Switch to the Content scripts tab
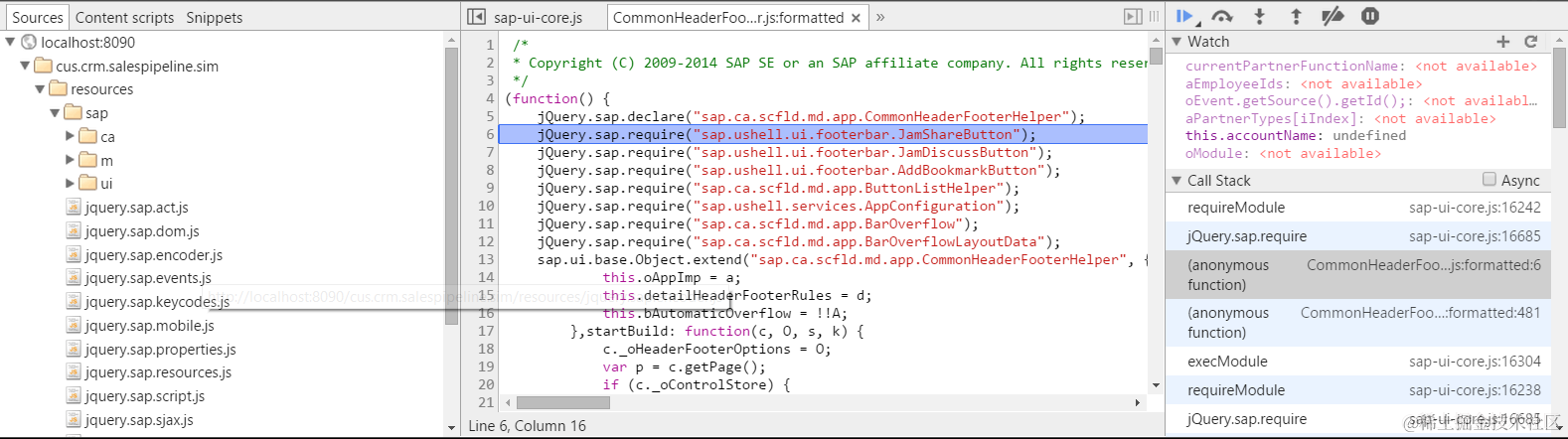 click(124, 17)
